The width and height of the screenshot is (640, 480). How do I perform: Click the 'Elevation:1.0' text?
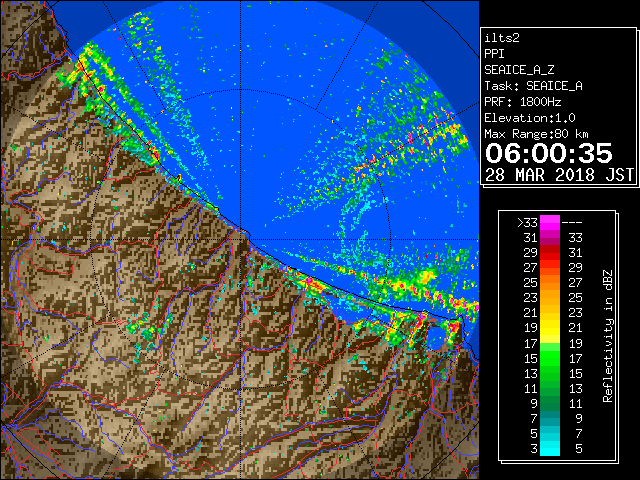point(530,118)
